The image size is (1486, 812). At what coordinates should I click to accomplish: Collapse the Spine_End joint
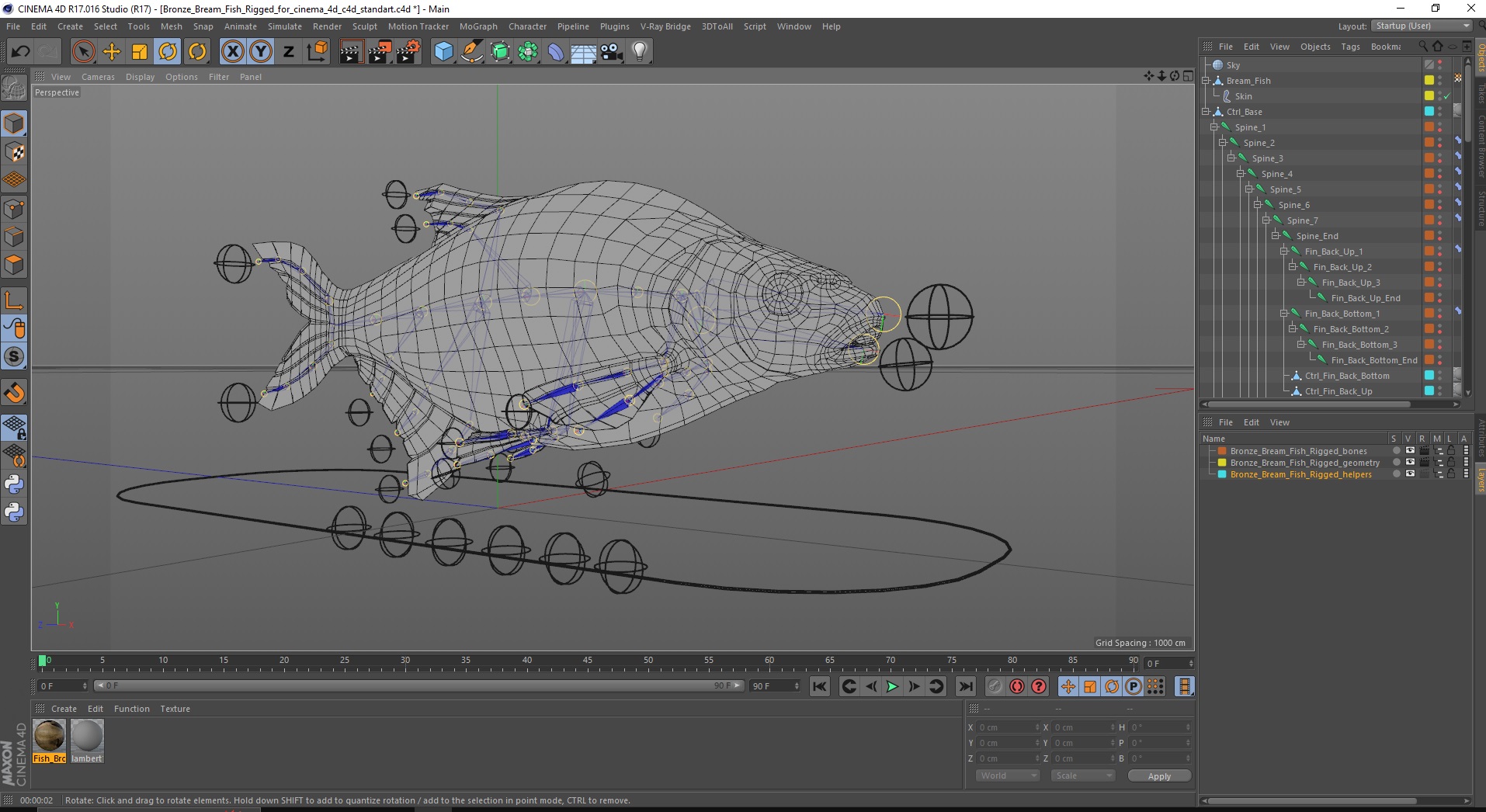(x=1276, y=236)
